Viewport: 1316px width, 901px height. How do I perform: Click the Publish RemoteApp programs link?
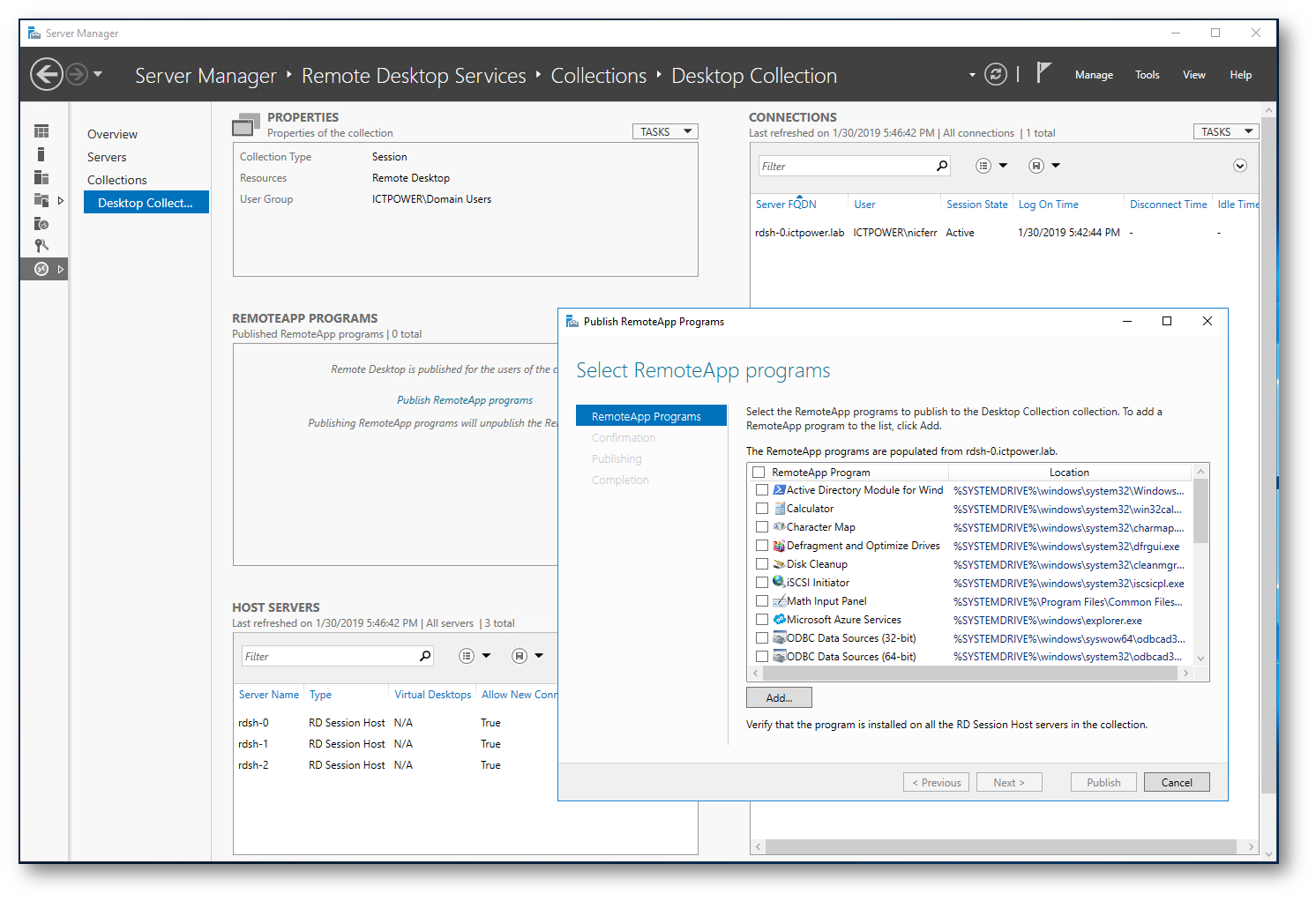pos(465,400)
